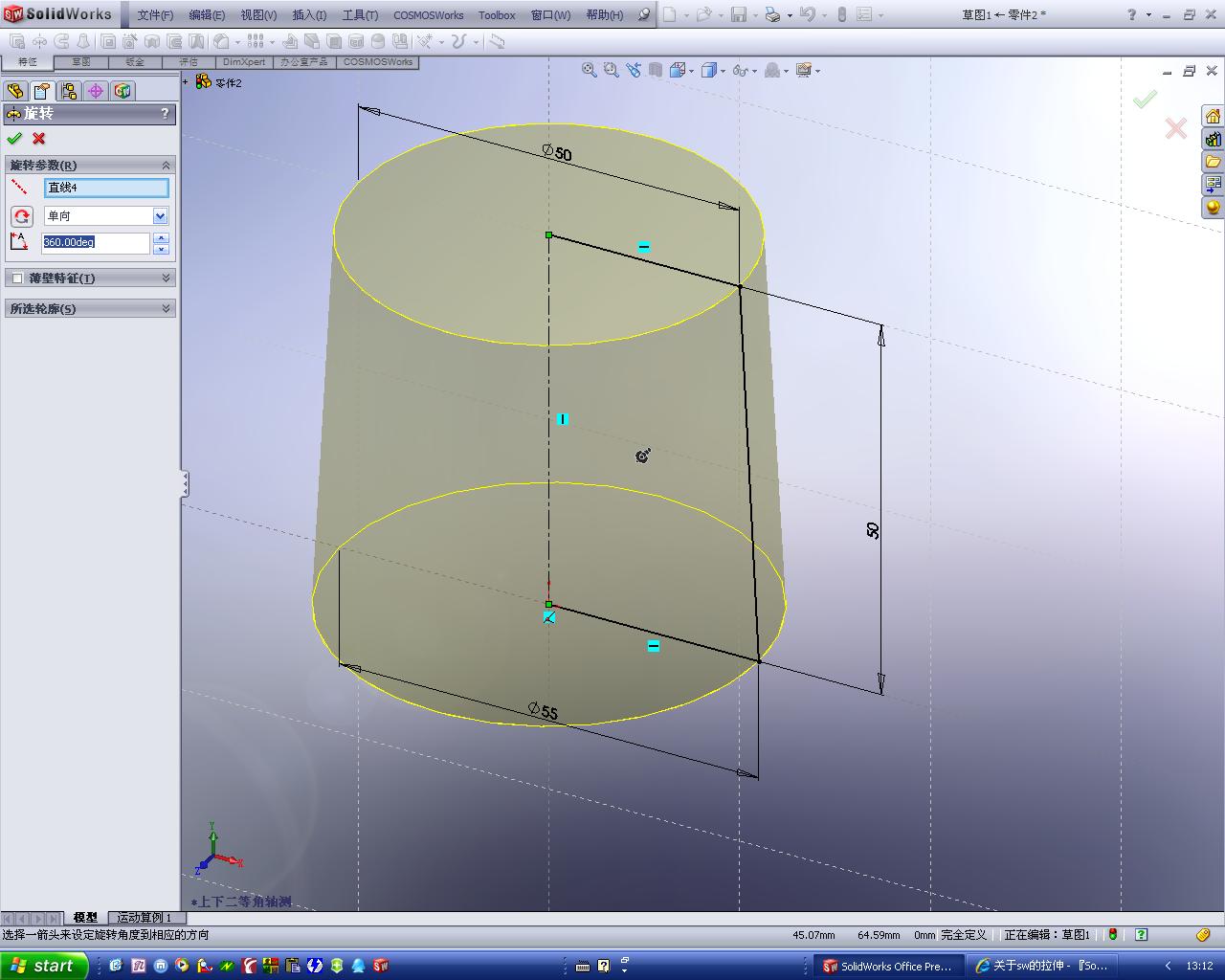Expand the 零件2 flyout tree node
The image size is (1225, 980).
187,82
